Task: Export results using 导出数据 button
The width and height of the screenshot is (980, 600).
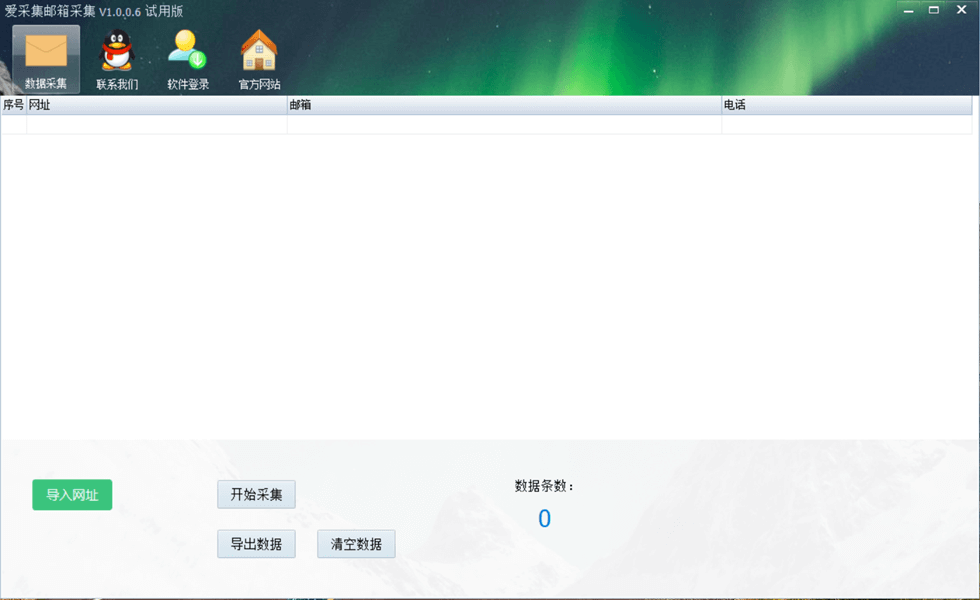Action: click(x=256, y=544)
